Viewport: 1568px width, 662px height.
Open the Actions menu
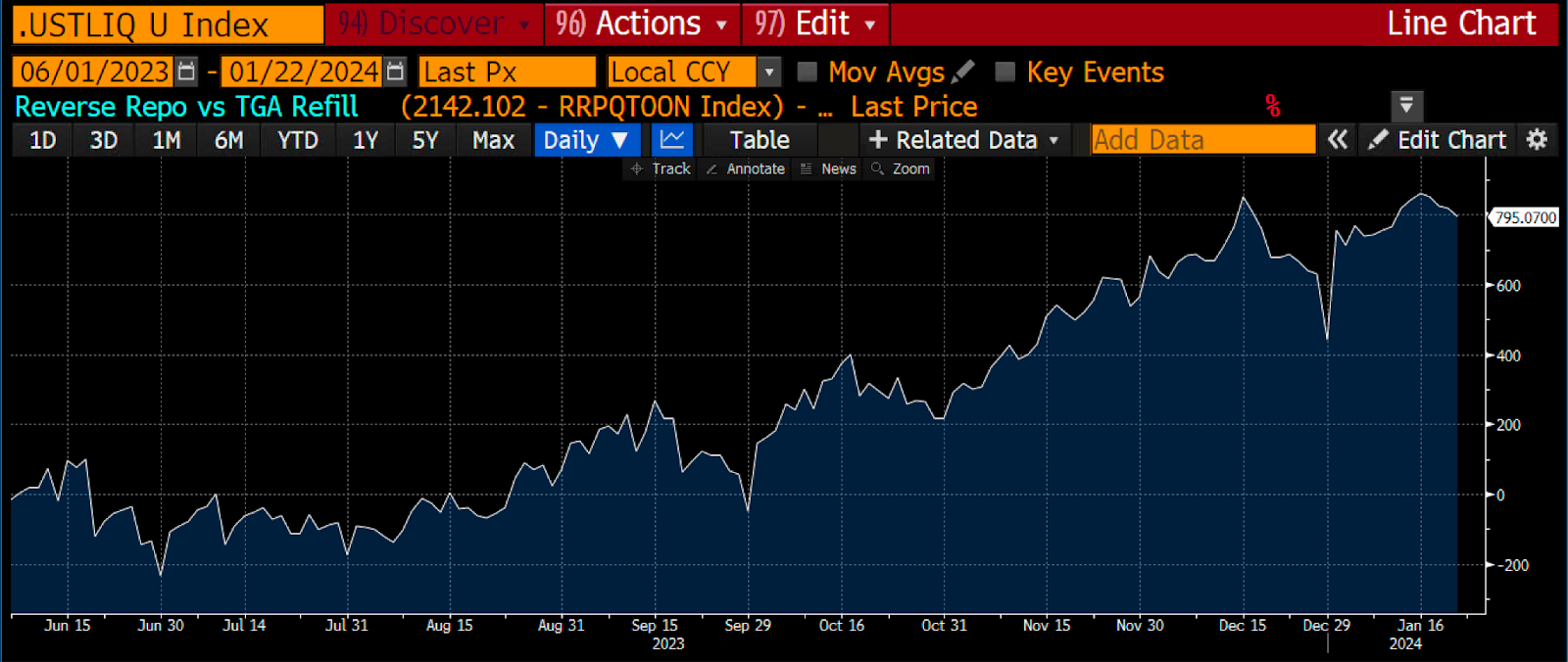[x=642, y=24]
